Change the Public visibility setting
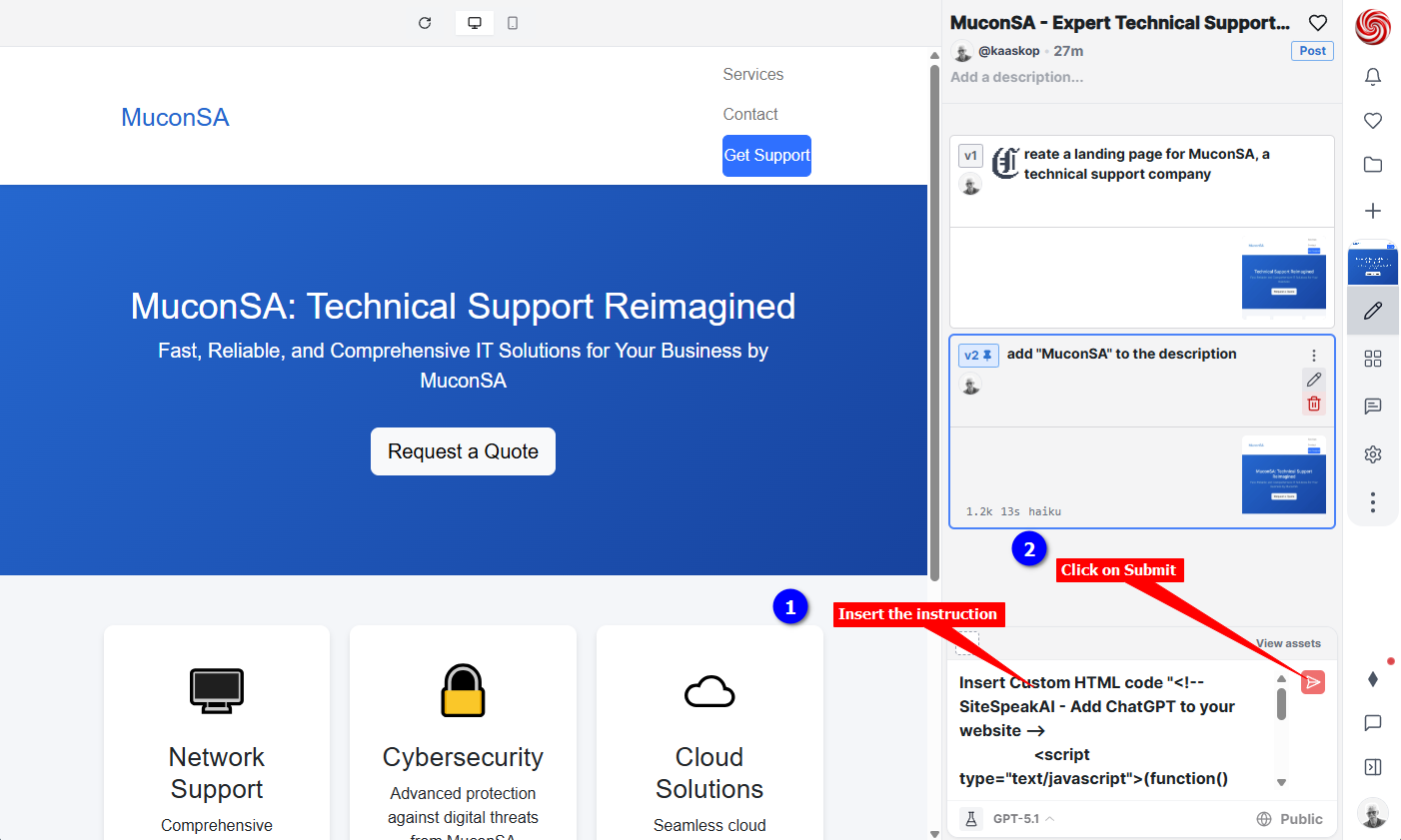 click(x=1289, y=819)
